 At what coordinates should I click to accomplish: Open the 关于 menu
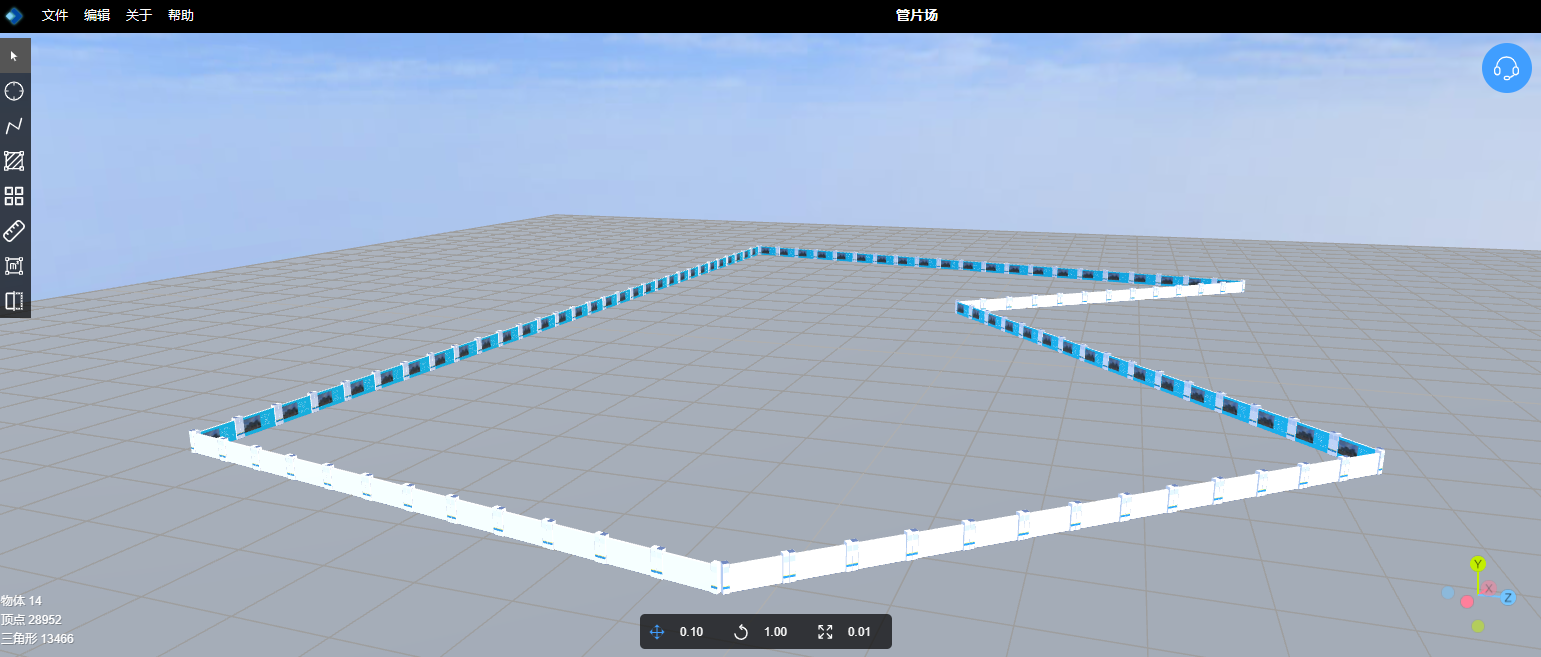139,15
